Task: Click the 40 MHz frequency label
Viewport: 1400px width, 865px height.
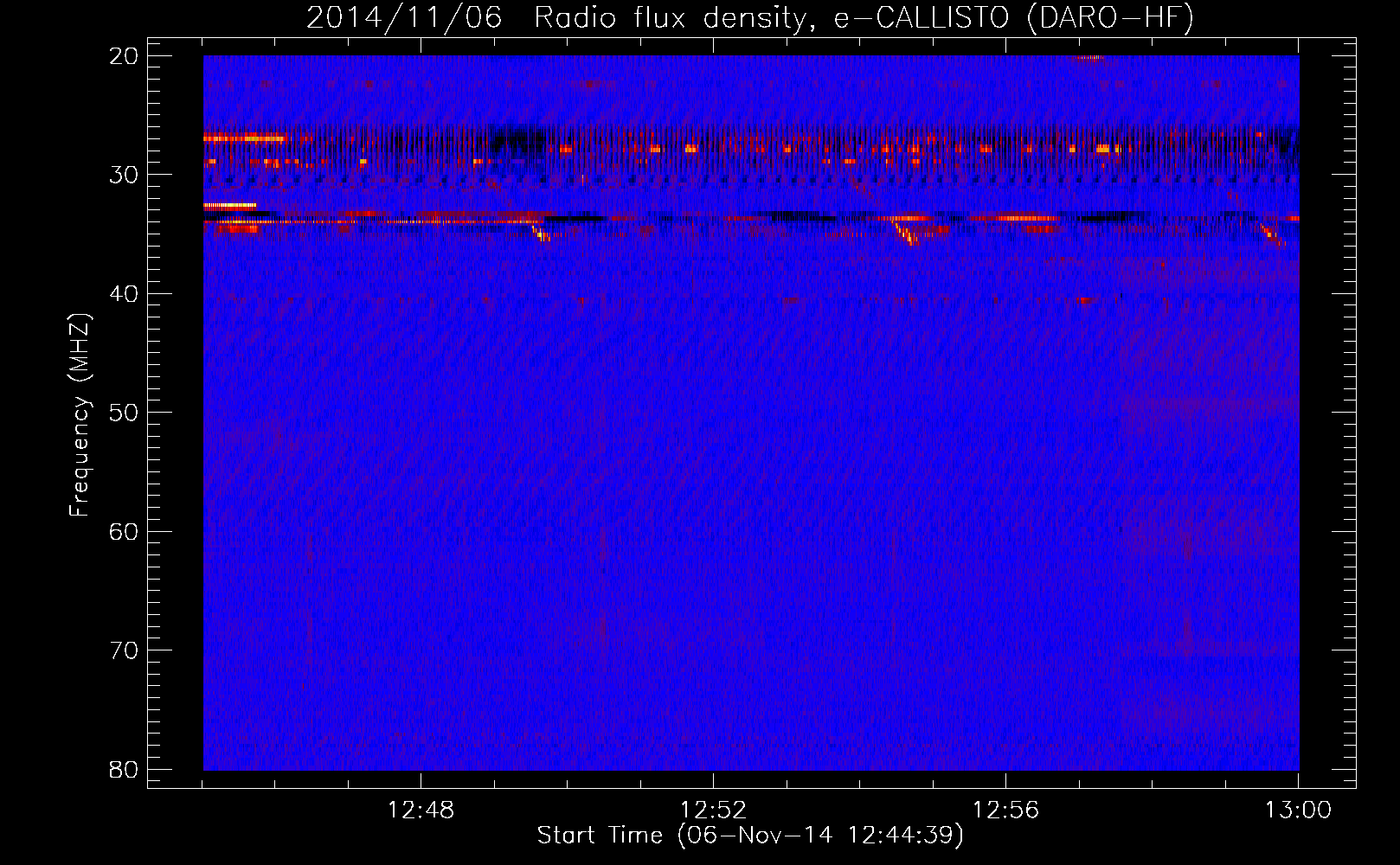Action: 124,294
